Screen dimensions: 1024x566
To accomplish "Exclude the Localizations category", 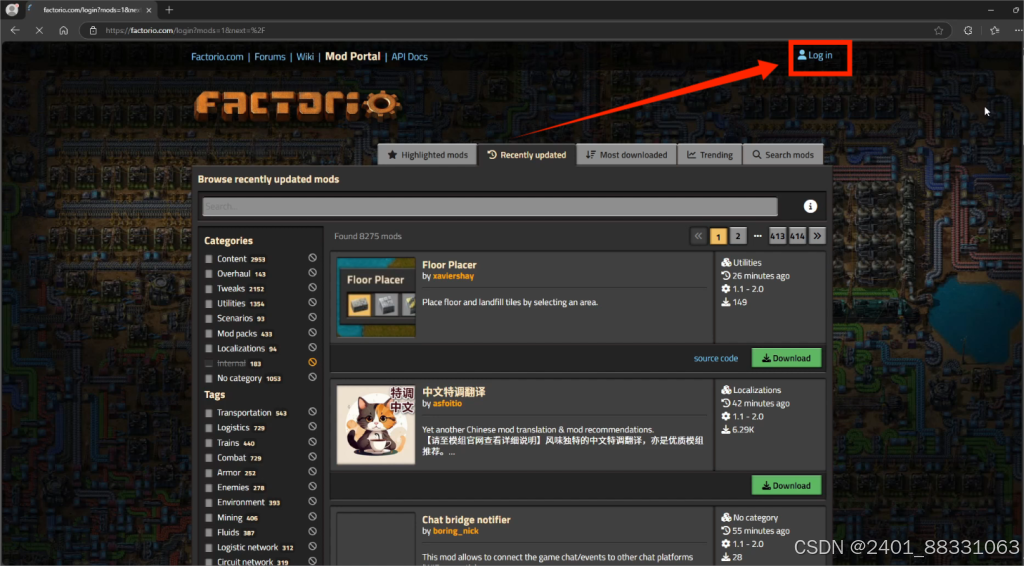I will (x=313, y=348).
